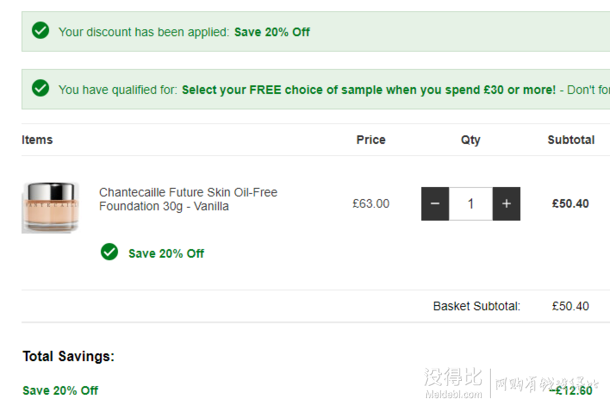Open the Chantecaille foundation product thumbnail
610x418 pixels.
pos(51,207)
